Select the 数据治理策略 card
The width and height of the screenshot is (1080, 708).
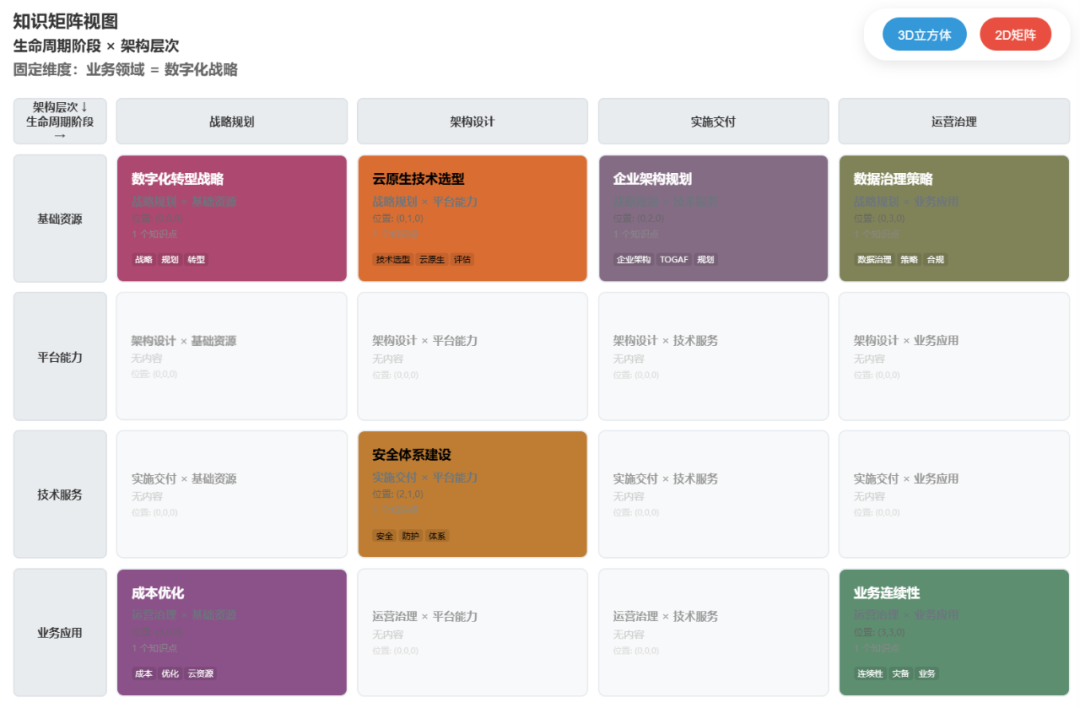[x=953, y=218]
